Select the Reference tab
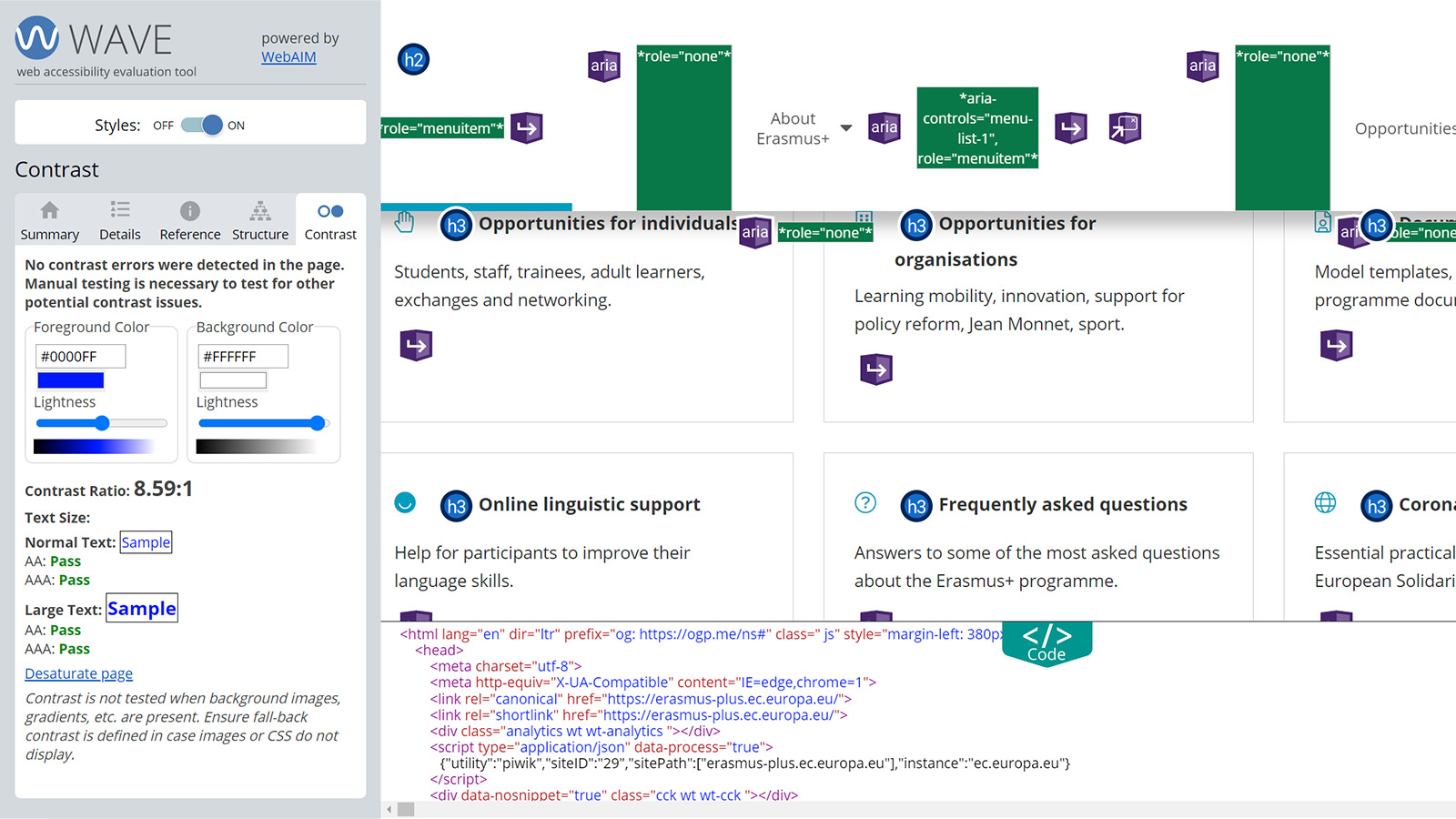The image size is (1456, 819). (190, 221)
